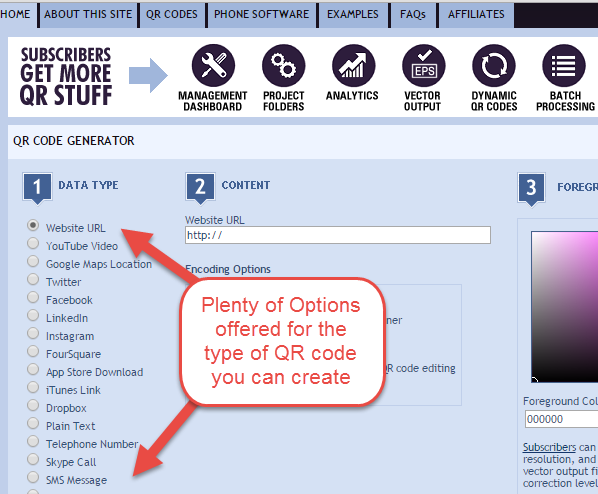Select the Plain Text radio button
The width and height of the screenshot is (598, 494).
[33, 423]
